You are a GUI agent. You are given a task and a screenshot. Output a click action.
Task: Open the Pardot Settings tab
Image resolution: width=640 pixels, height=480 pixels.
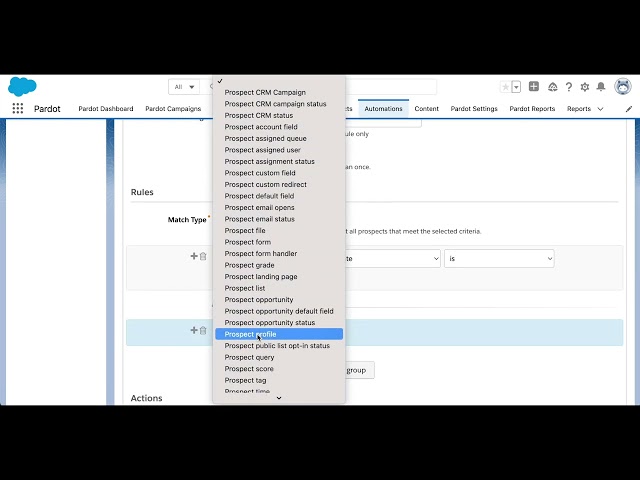pyautogui.click(x=474, y=109)
